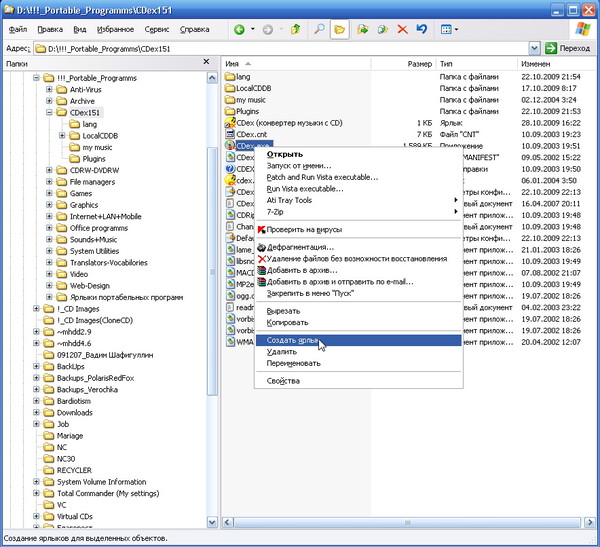Choose Добавить в архив… entry
The image size is (600, 547).
[x=358, y=270]
